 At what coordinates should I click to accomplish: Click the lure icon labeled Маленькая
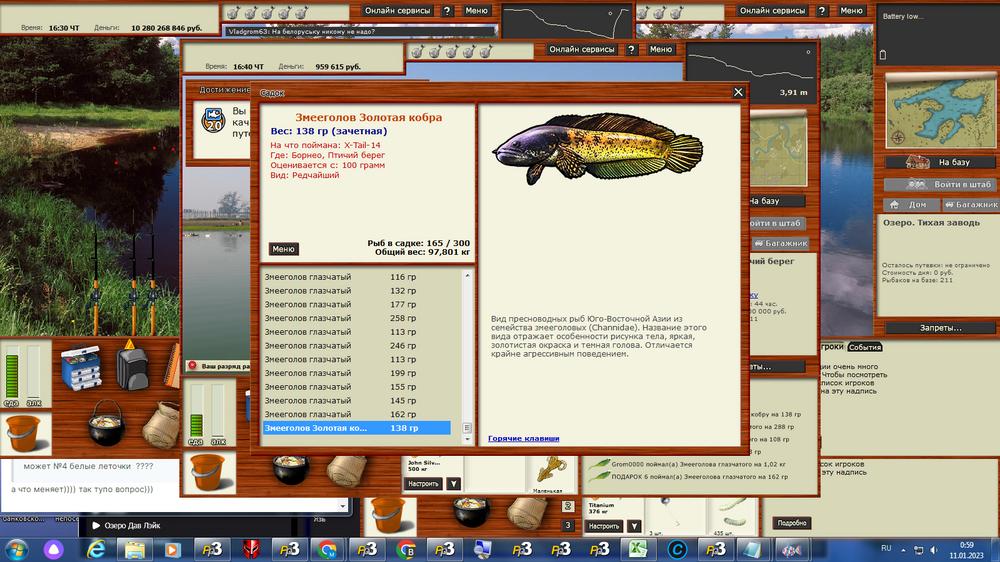coord(550,472)
